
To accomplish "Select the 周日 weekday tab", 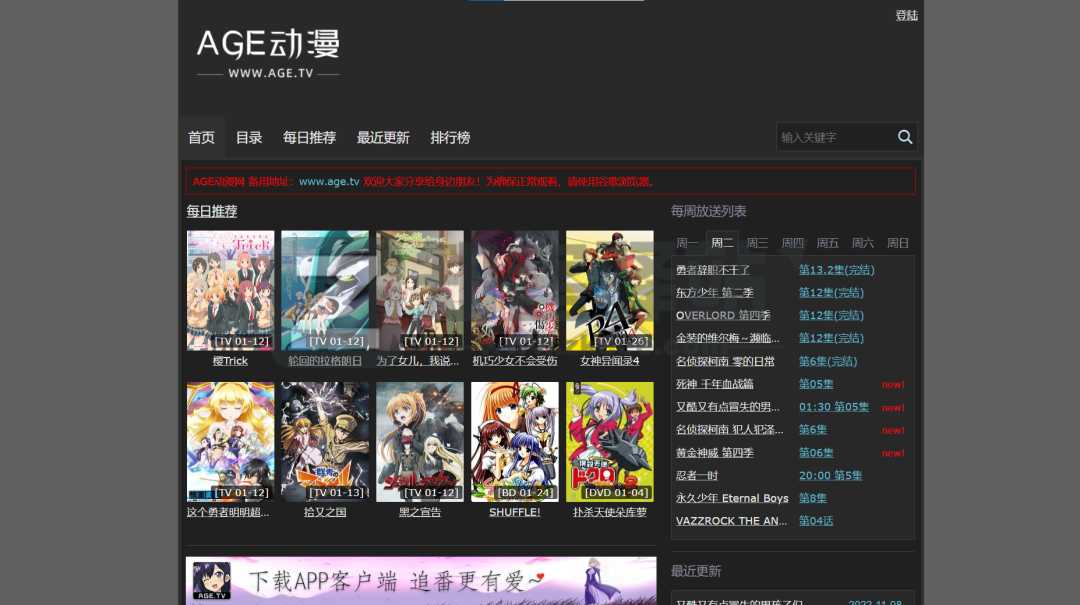I will 897,242.
